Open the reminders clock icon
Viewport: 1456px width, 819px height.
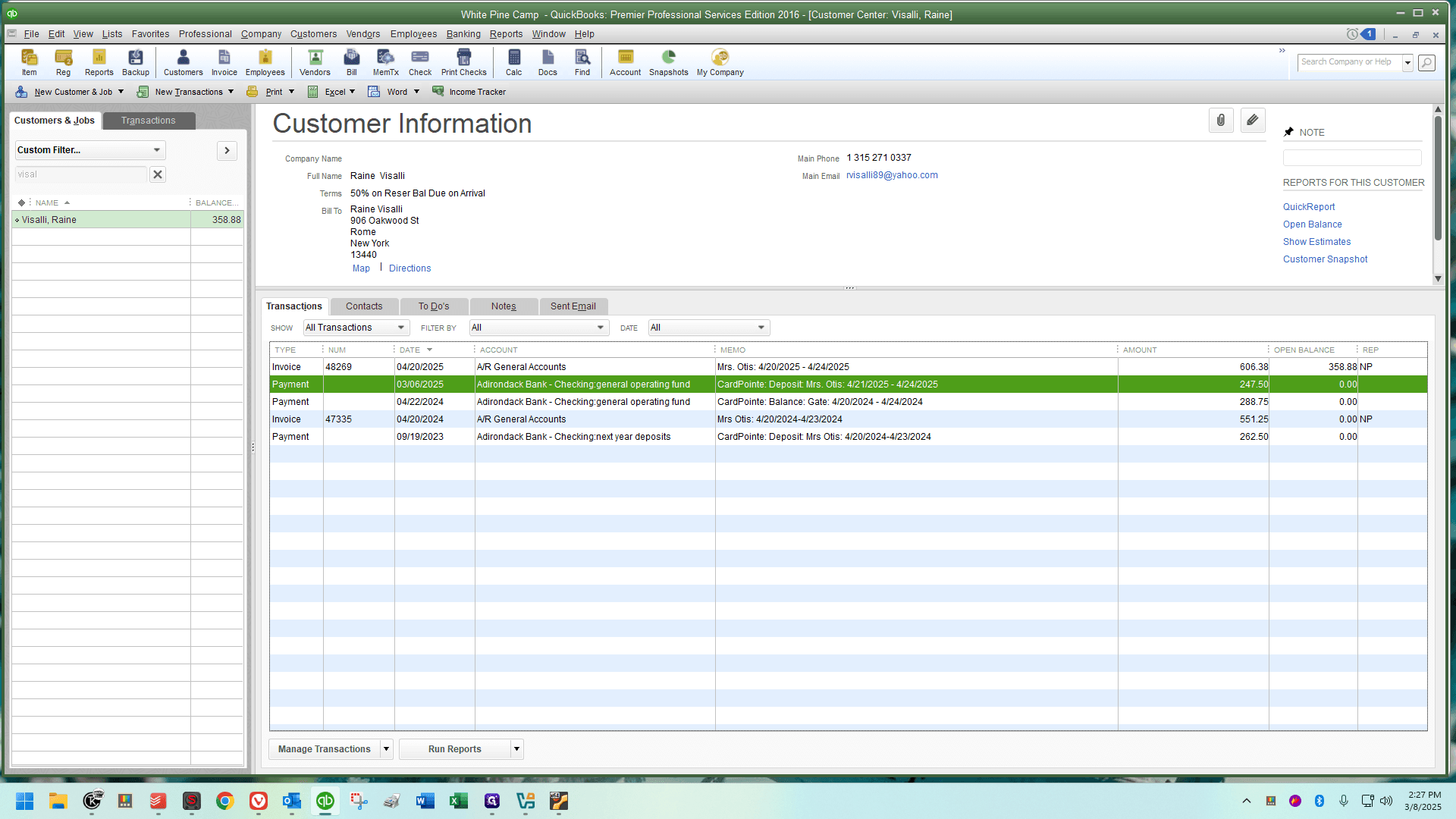1352,34
